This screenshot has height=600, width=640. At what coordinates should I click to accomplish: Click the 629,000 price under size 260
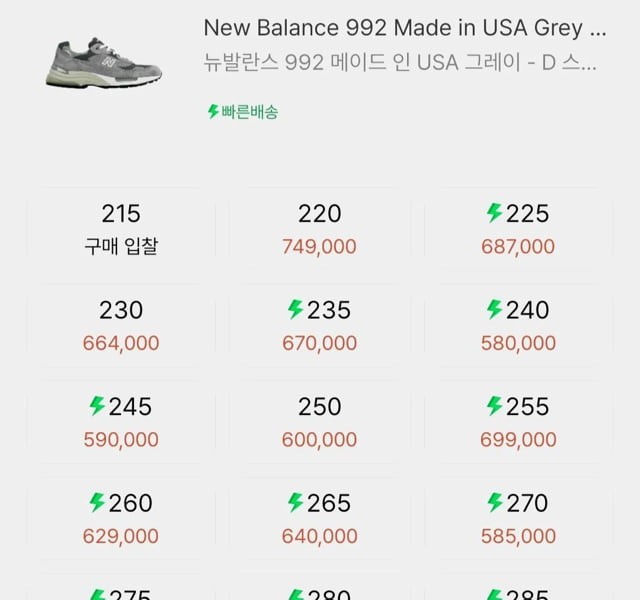(121, 536)
